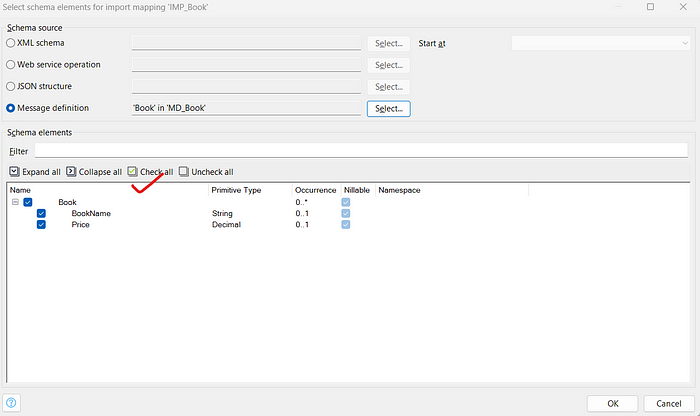Choose Web service operation as source
Image resolution: width=700 pixels, height=416 pixels.
[x=11, y=65]
